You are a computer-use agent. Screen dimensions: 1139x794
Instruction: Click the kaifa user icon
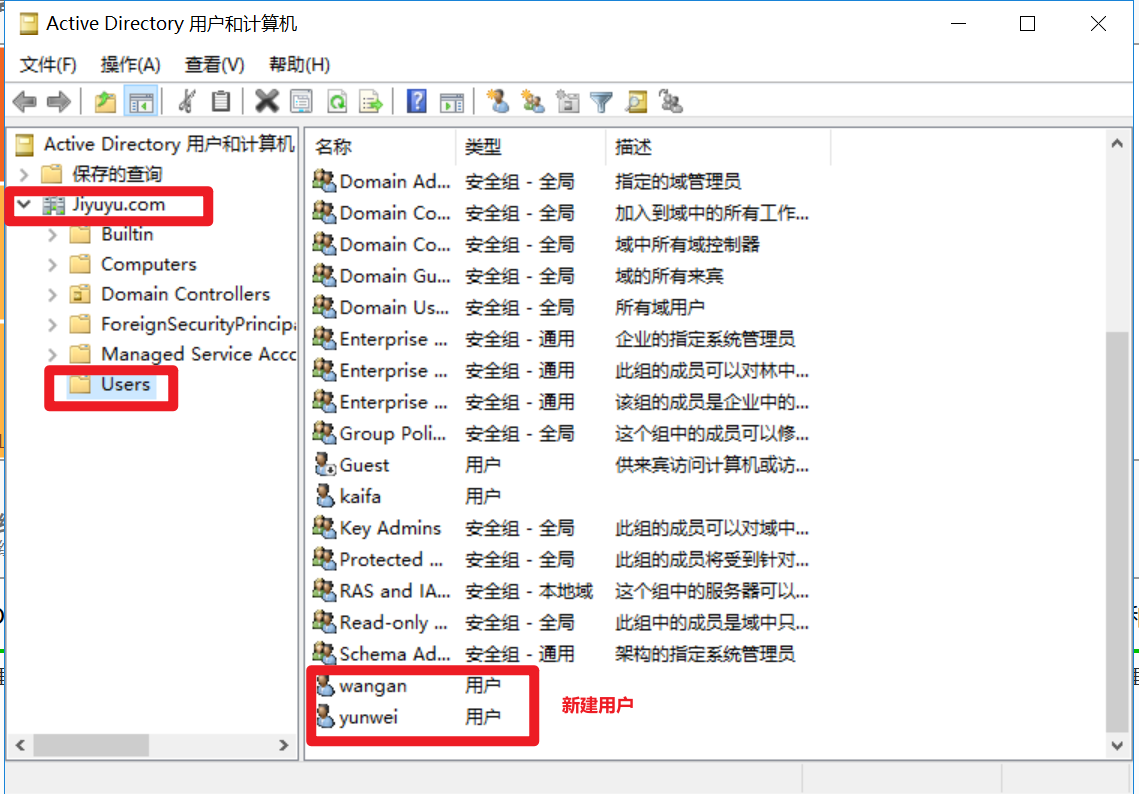click(324, 496)
